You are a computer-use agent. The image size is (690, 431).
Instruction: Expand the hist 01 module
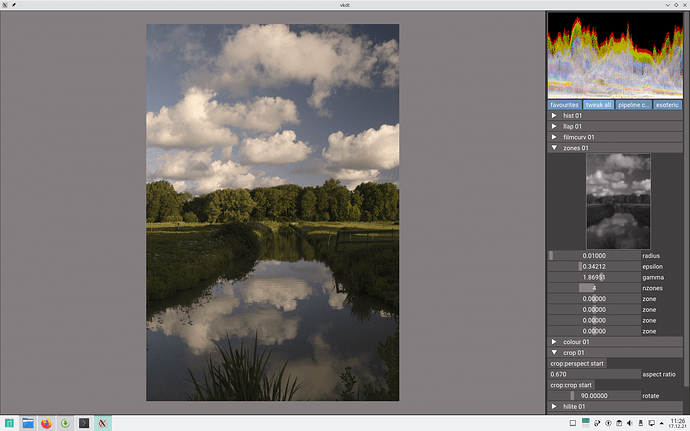(555, 115)
